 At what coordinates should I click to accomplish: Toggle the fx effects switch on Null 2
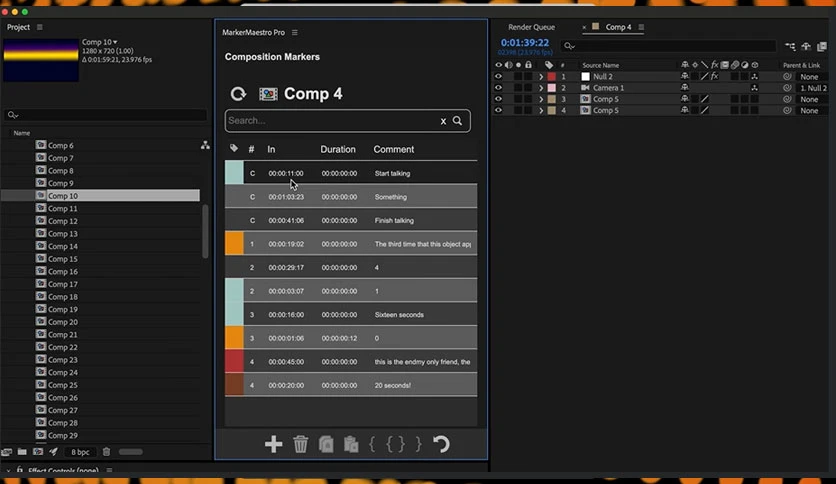click(x=714, y=77)
